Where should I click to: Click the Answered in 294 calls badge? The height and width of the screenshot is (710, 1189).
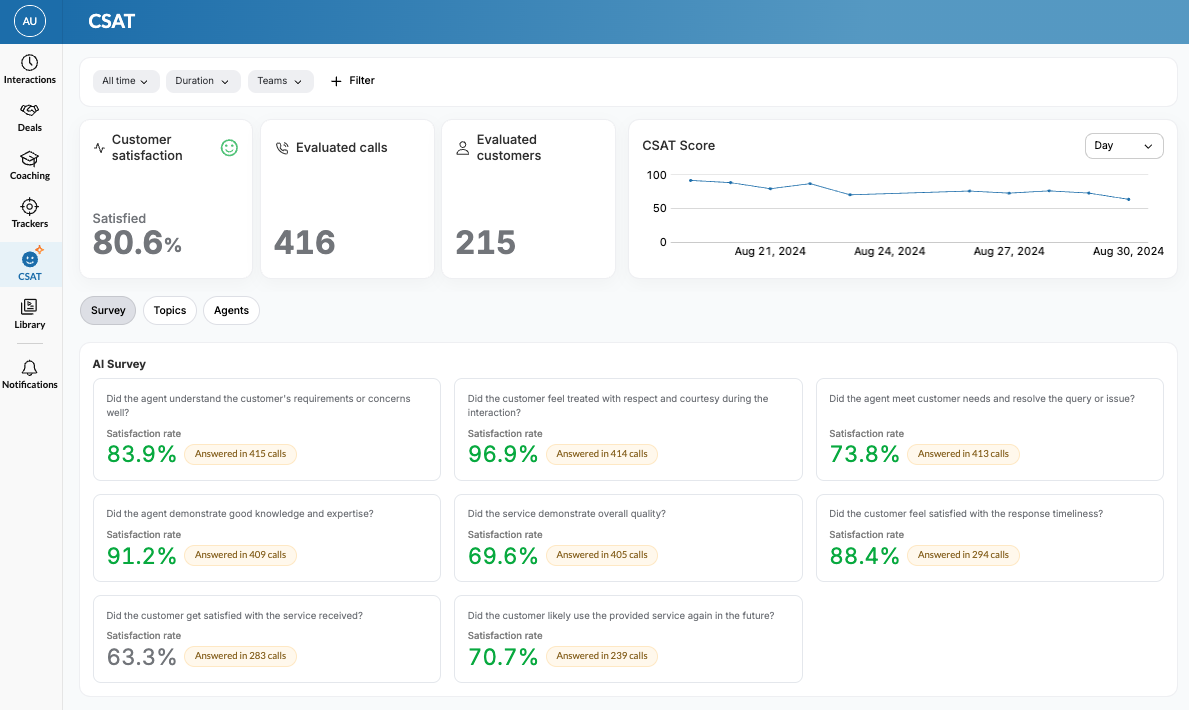[x=963, y=555]
